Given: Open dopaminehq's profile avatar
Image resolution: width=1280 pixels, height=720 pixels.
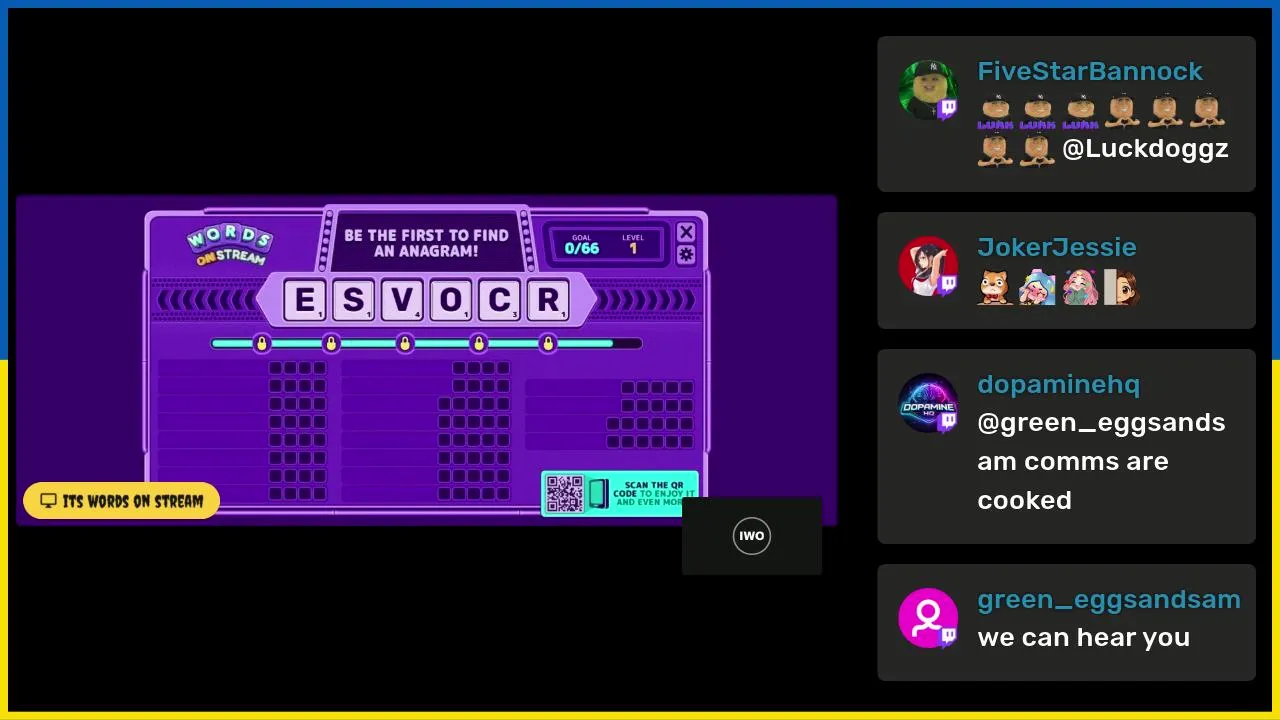Looking at the screenshot, I should 928,403.
